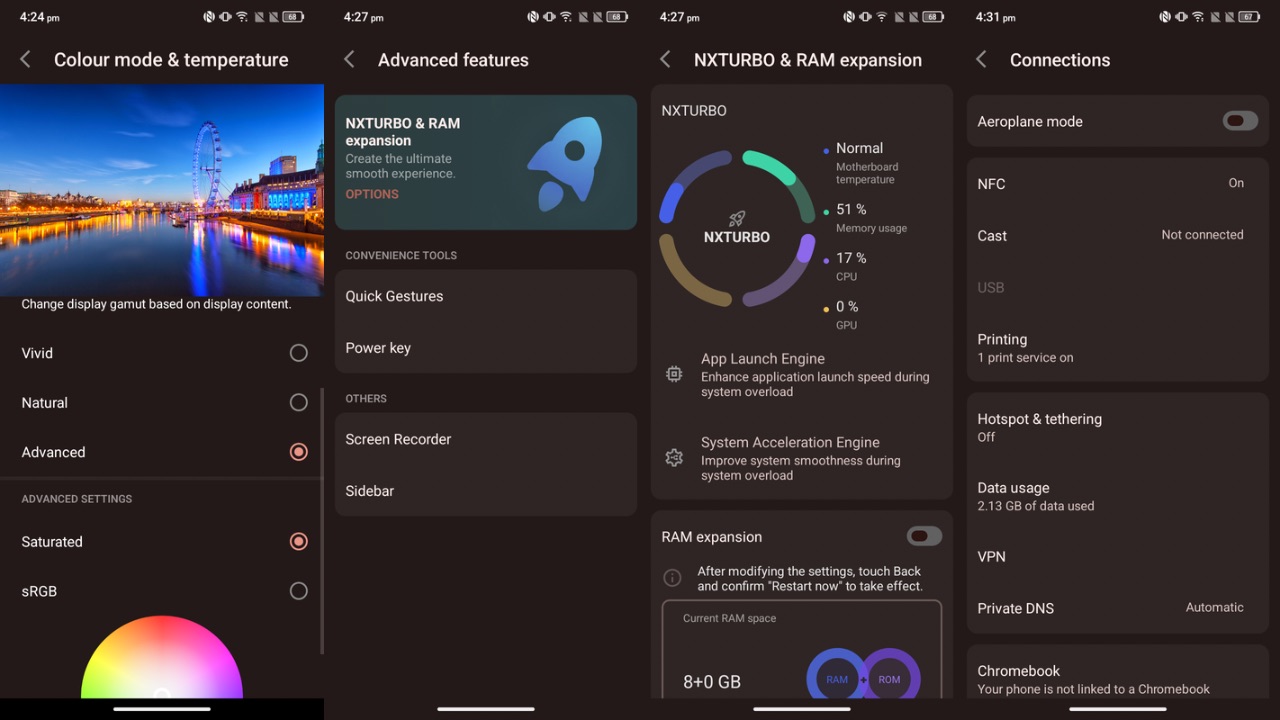The width and height of the screenshot is (1280, 720).
Task: Toggle Aeroplane mode switch
Action: point(1240,121)
